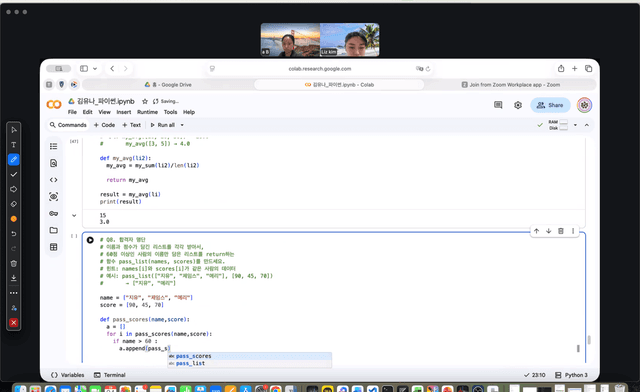Image resolution: width=640 pixels, height=392 pixels.
Task: Open Colab table of contents panel
Action: (x=53, y=146)
